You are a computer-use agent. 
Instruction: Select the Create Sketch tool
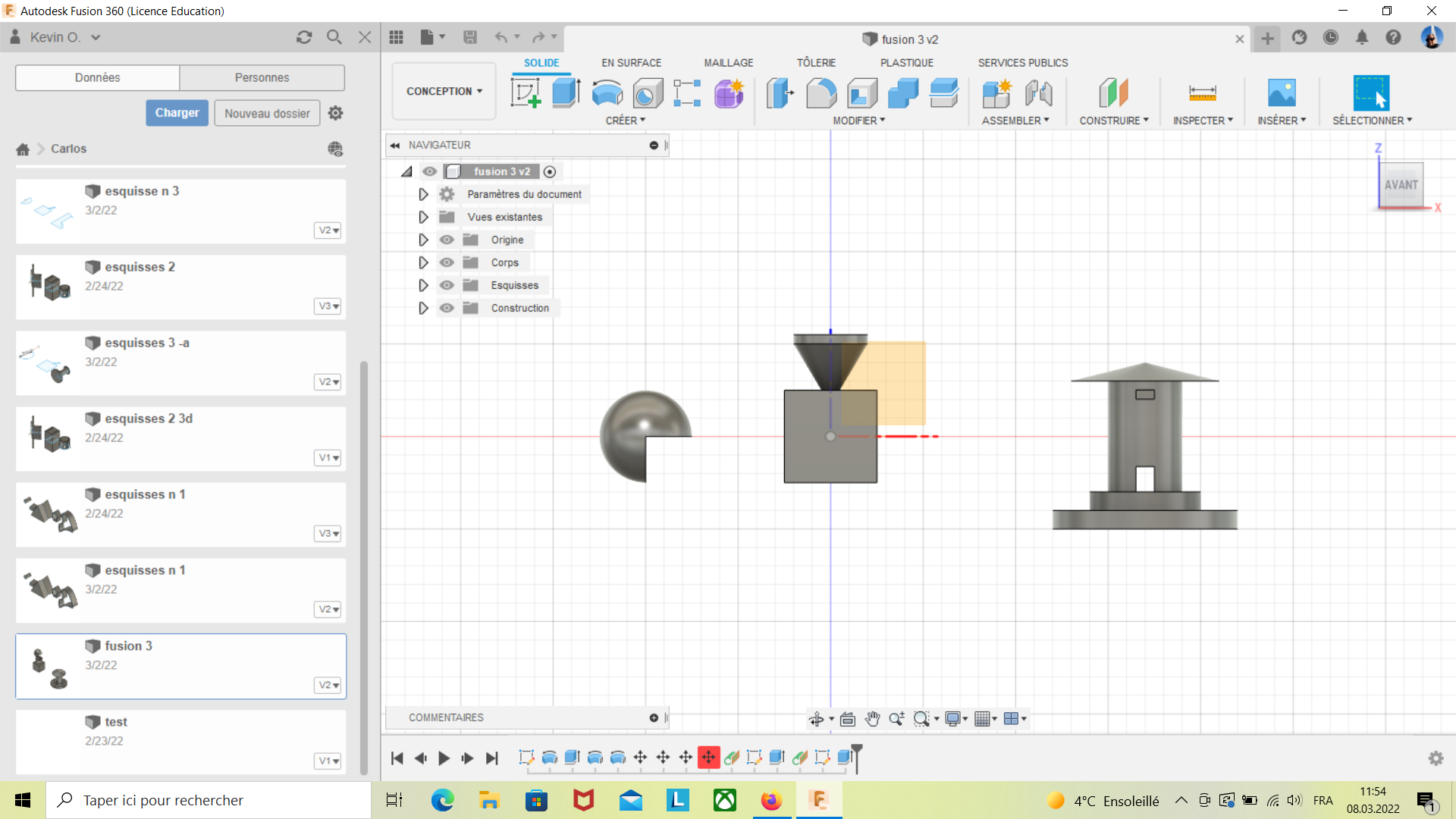(x=526, y=93)
